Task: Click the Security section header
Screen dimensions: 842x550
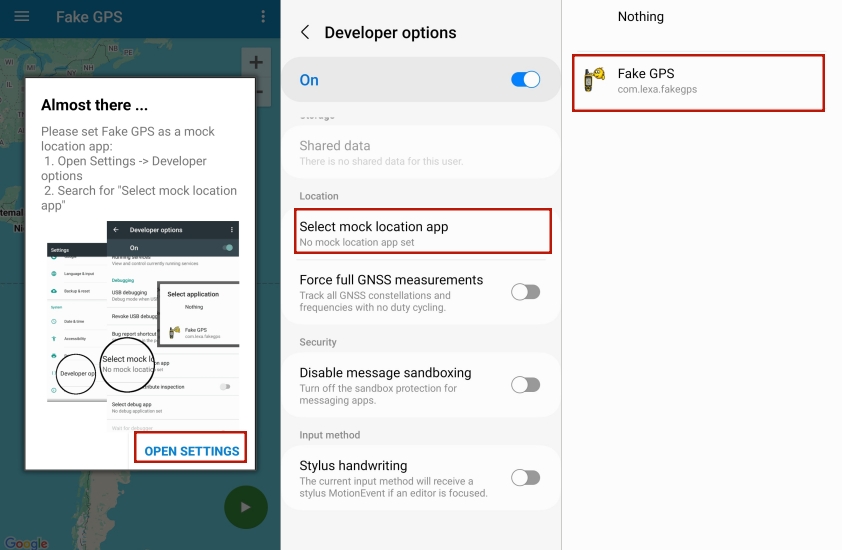Action: click(318, 342)
